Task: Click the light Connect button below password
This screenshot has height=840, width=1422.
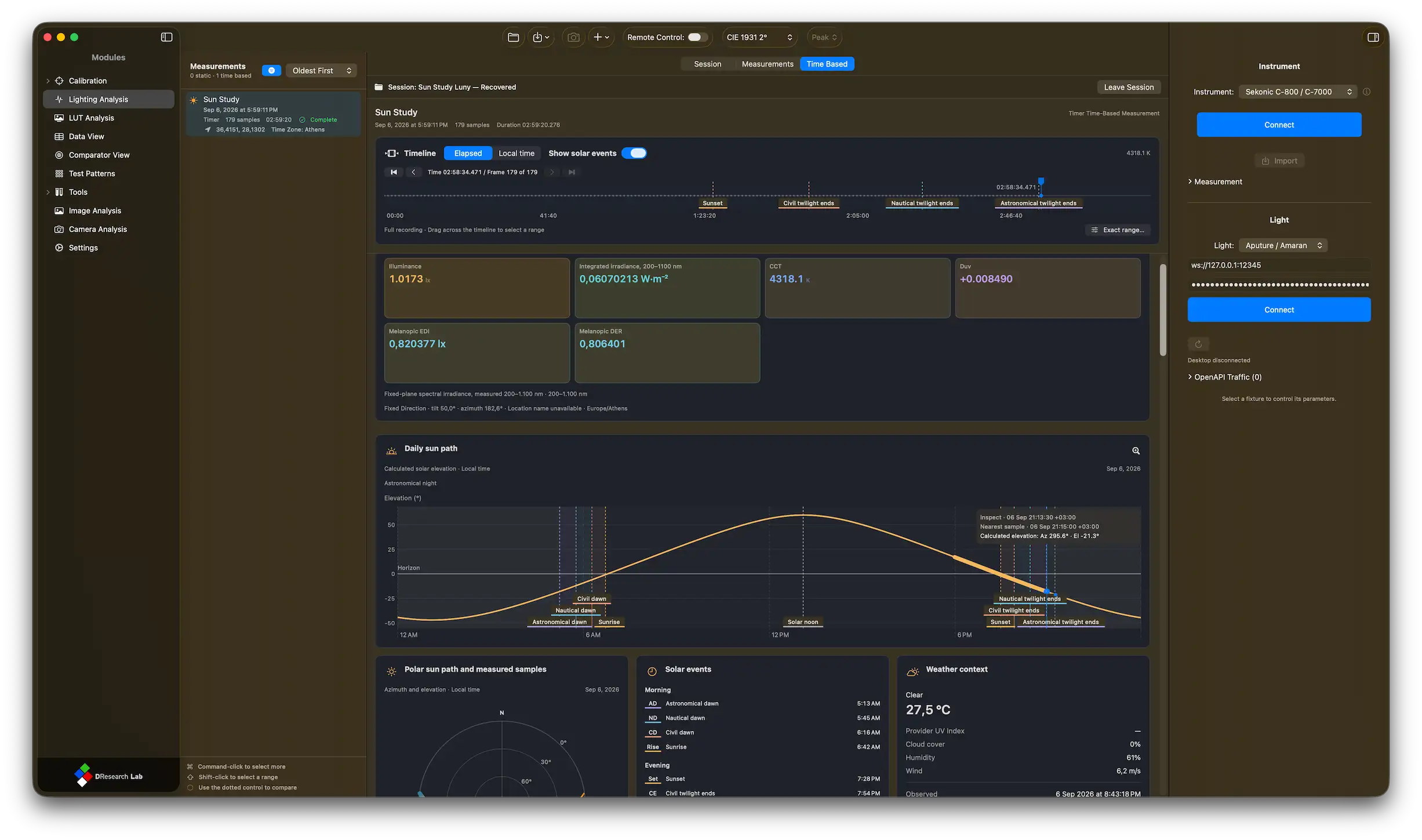Action: click(x=1279, y=310)
